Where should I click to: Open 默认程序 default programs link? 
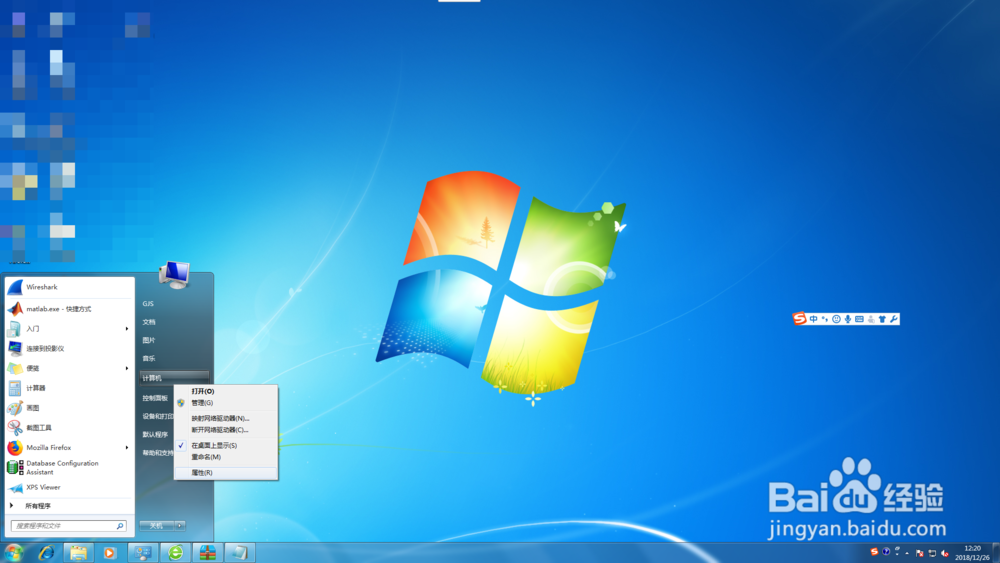tap(157, 434)
